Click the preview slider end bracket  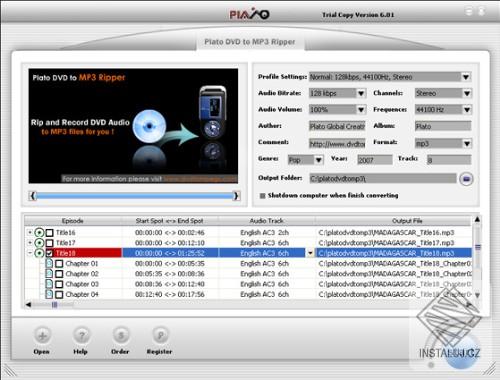click(x=236, y=196)
